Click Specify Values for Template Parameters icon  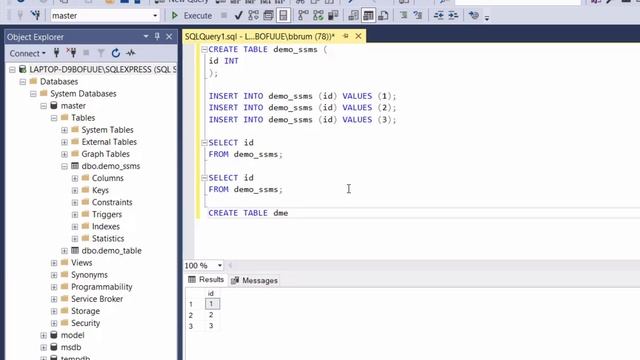pyautogui.click(x=473, y=16)
